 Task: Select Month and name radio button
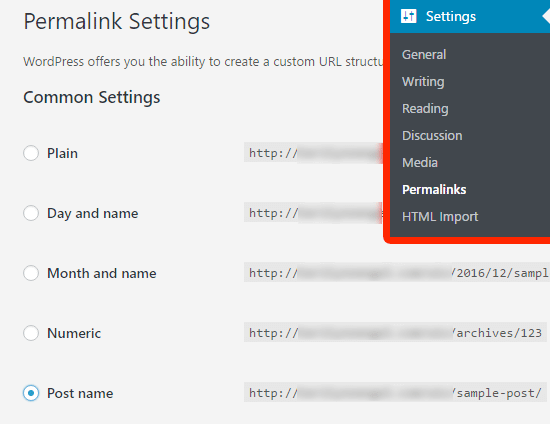click(x=31, y=273)
